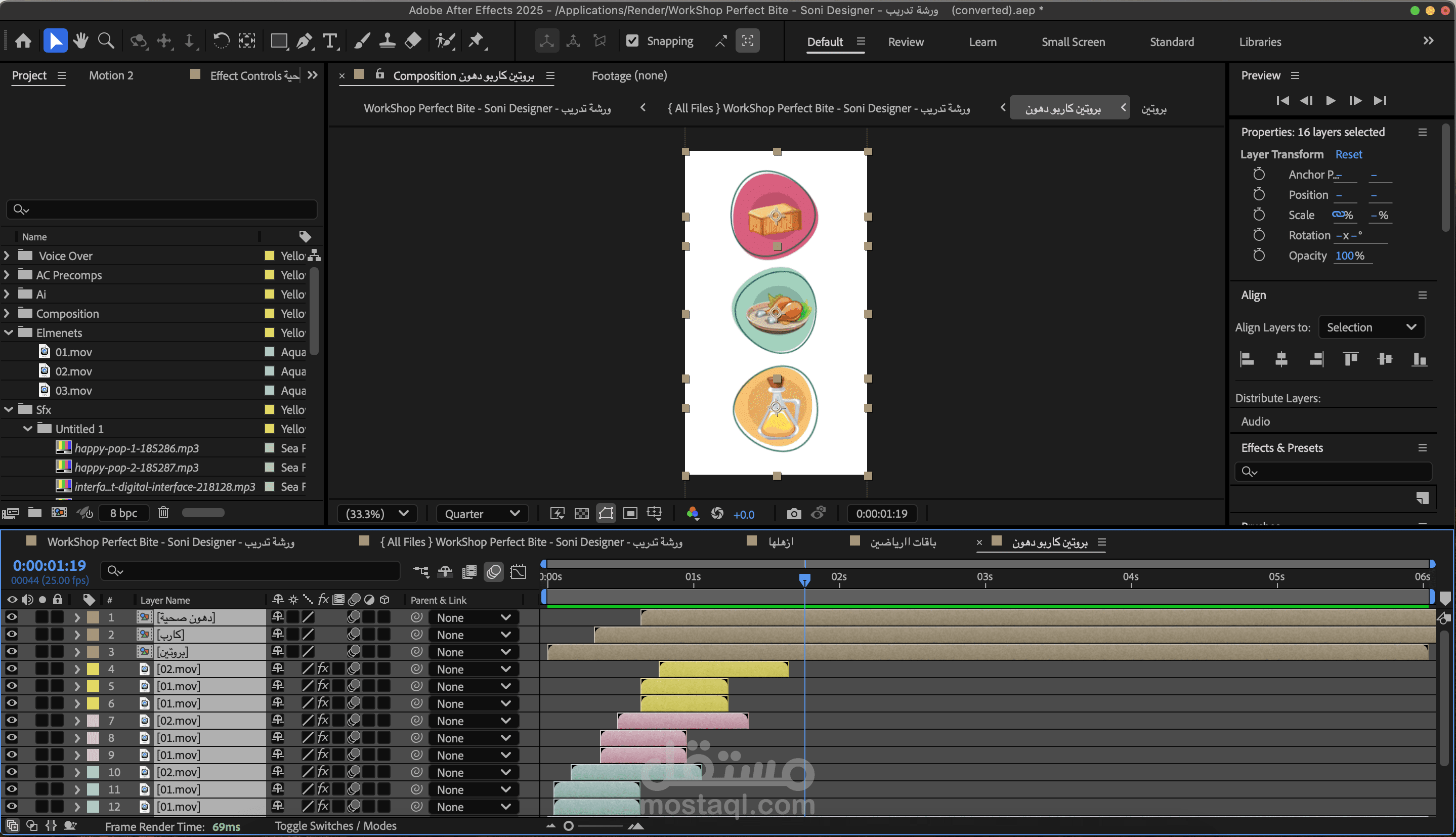Hide layer 4 [02.mov] with eye icon
Image resolution: width=1456 pixels, height=837 pixels.
tap(12, 668)
